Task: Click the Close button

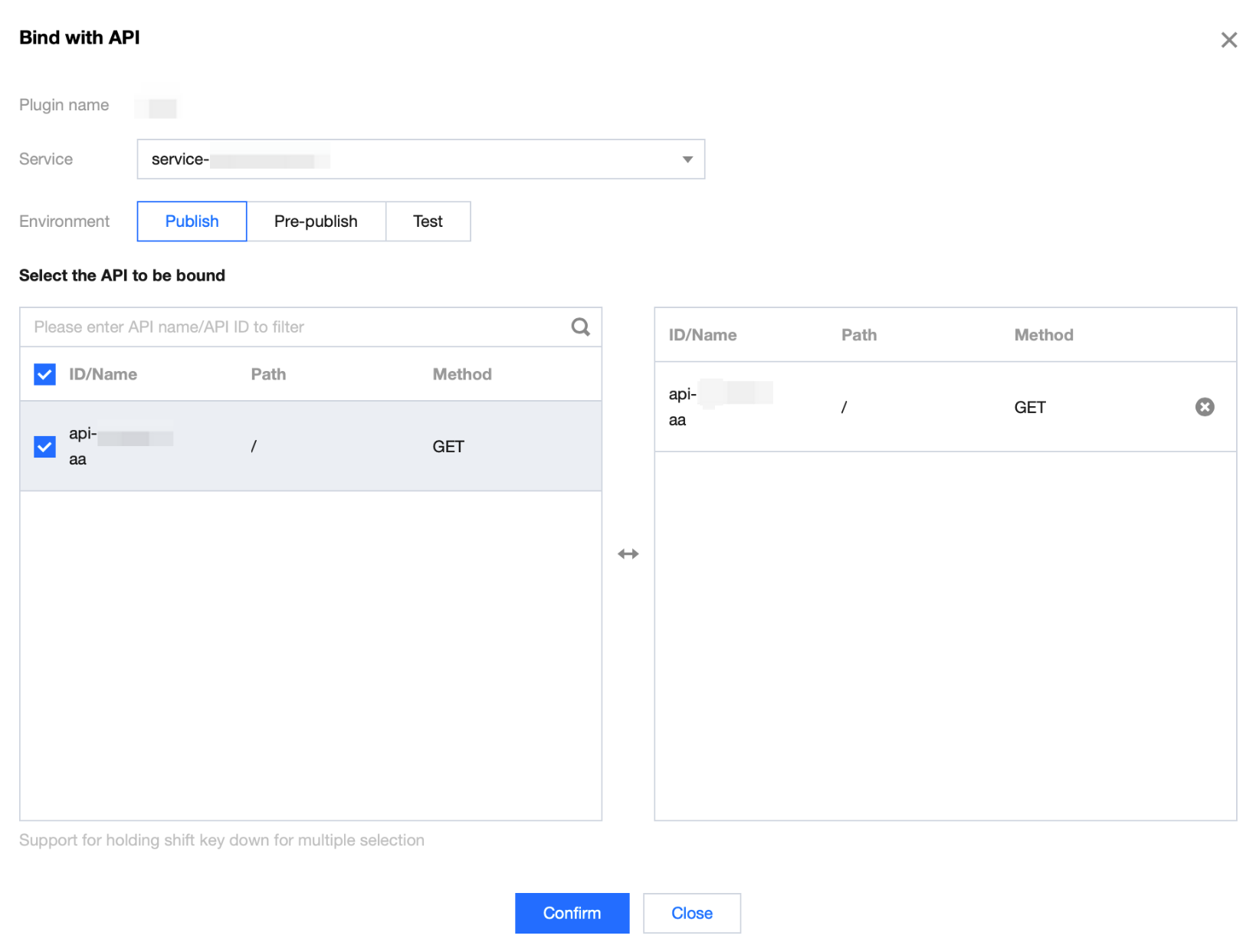Action: tap(691, 913)
